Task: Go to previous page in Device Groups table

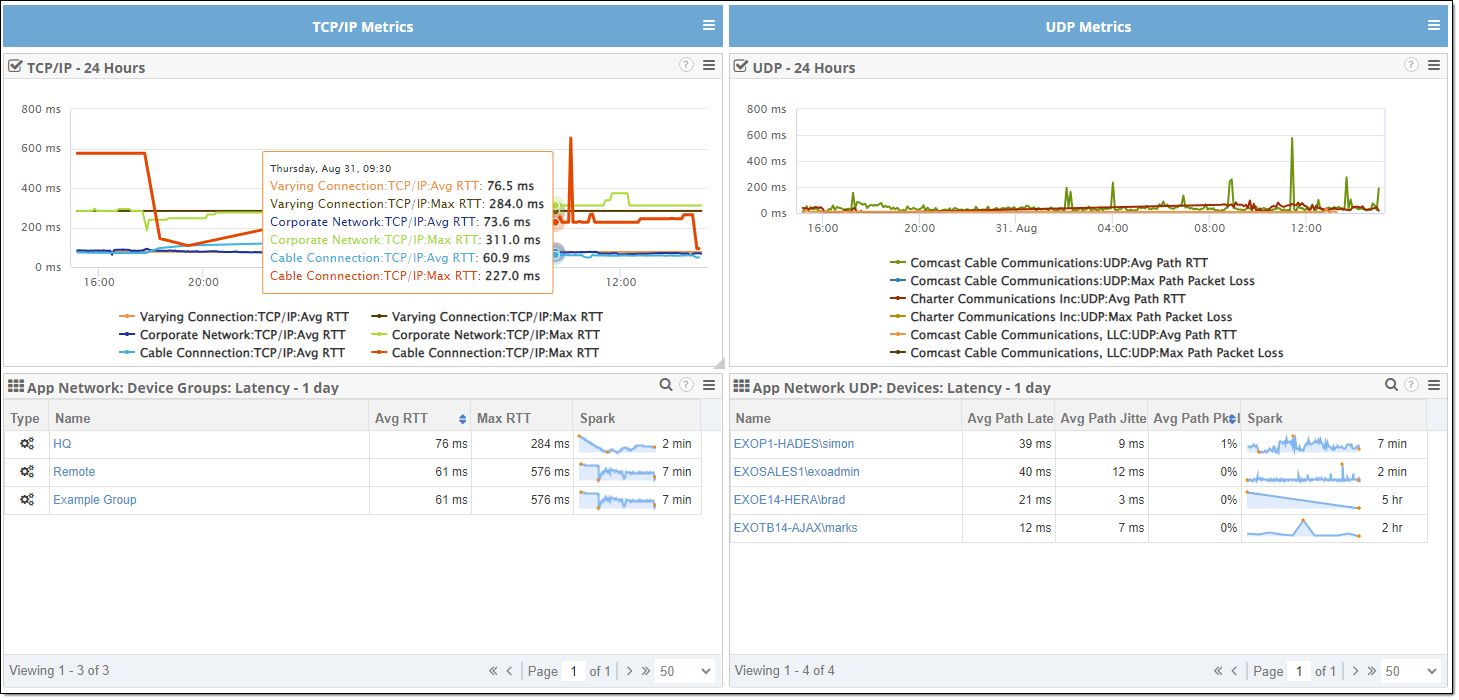Action: [x=509, y=671]
